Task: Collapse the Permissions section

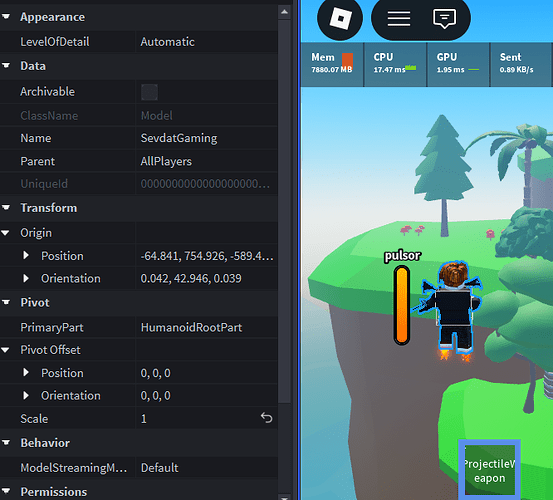Action: tap(6, 491)
